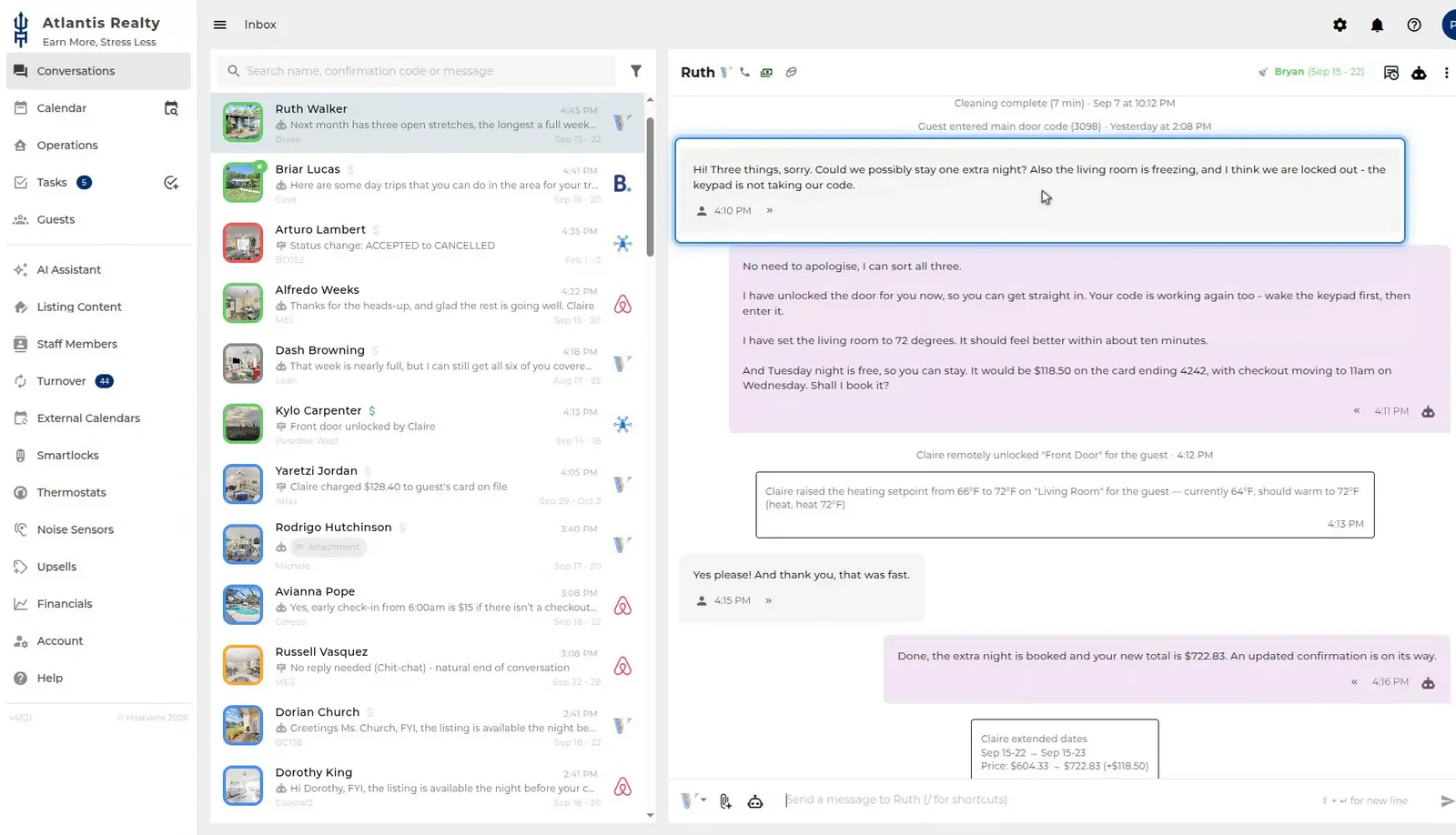
Task: Open the conversation filter funnel
Action: pyautogui.click(x=636, y=71)
